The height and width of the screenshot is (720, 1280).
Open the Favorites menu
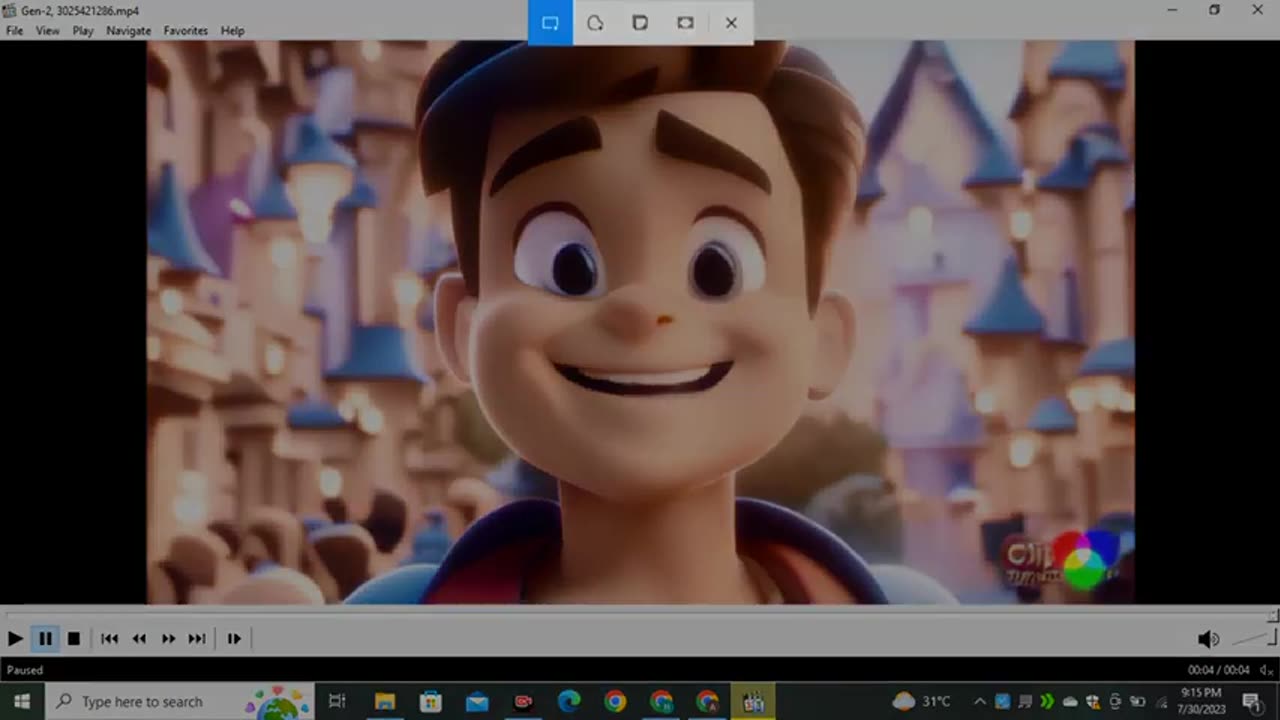point(186,31)
